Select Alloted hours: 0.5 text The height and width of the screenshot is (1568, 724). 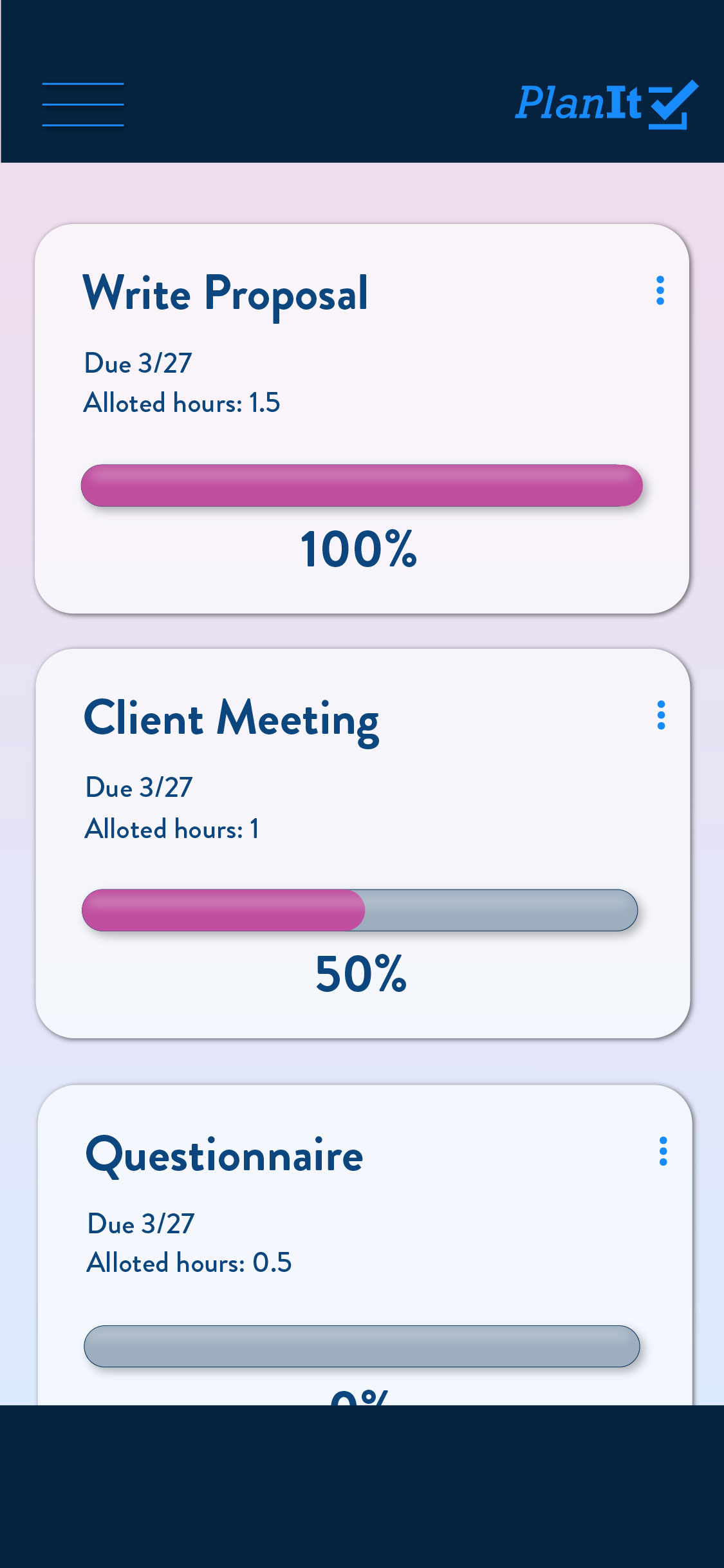click(189, 1263)
